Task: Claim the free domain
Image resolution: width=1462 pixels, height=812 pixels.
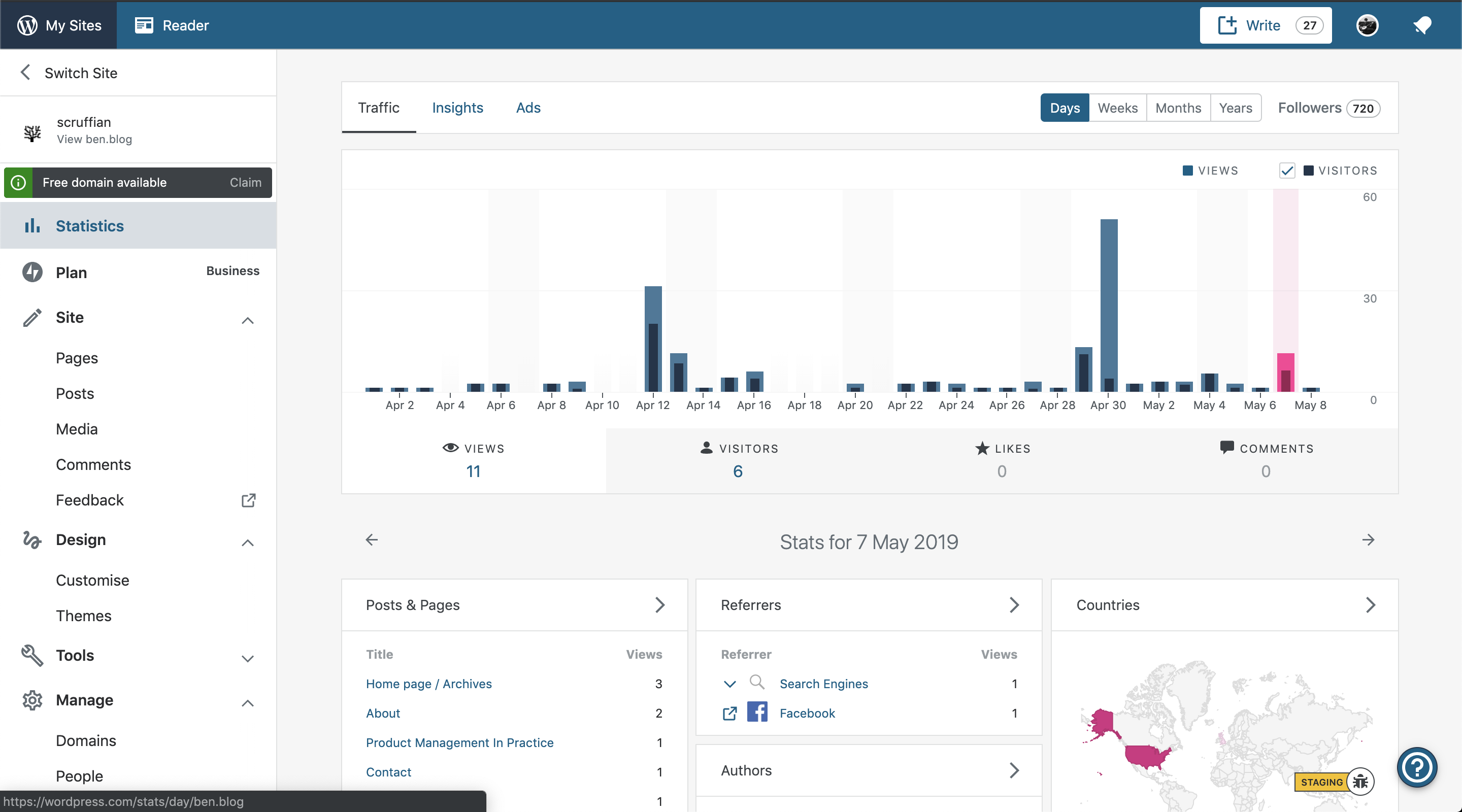Action: (245, 182)
